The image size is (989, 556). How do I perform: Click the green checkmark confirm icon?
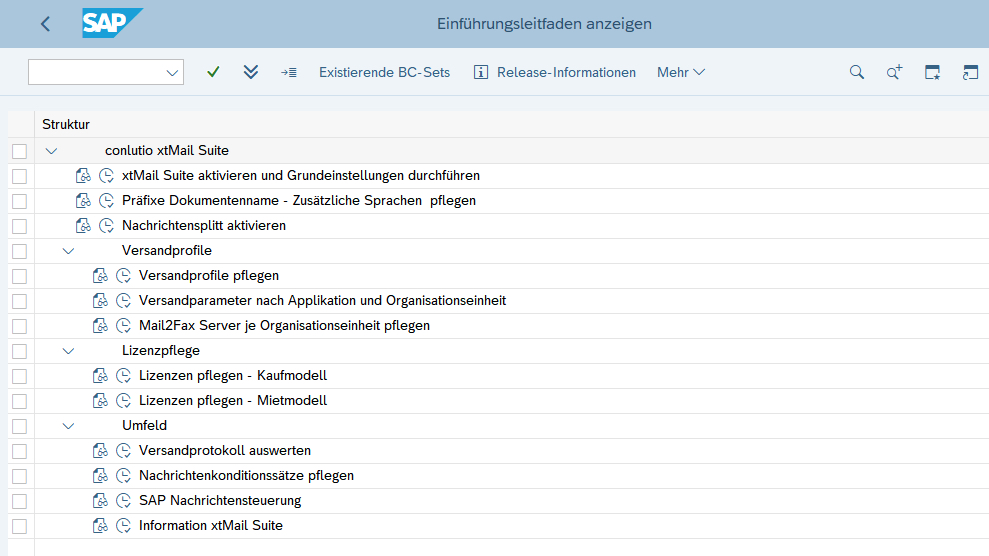click(213, 72)
